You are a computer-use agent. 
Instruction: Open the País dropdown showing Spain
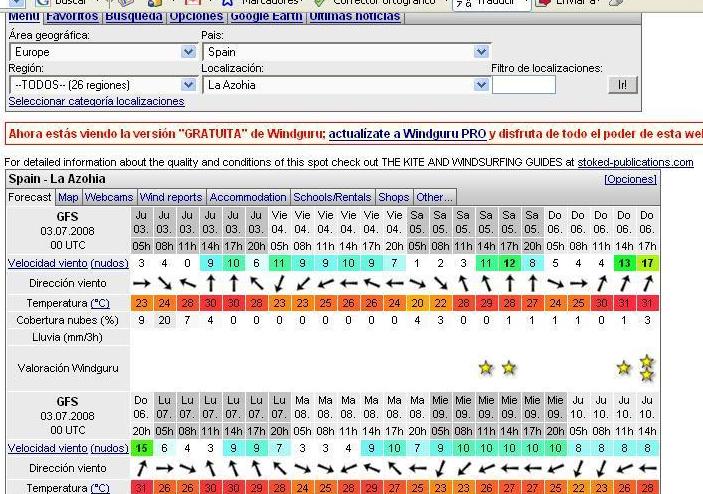[x=347, y=52]
